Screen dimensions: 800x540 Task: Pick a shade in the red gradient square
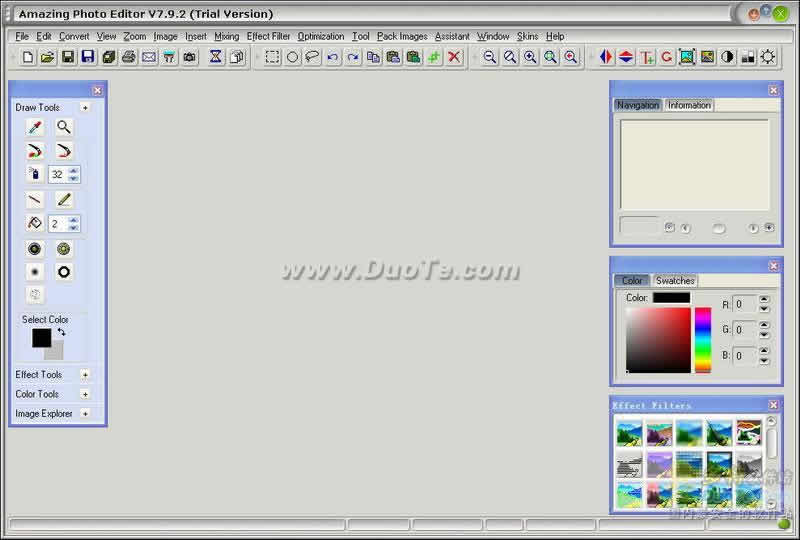point(658,340)
